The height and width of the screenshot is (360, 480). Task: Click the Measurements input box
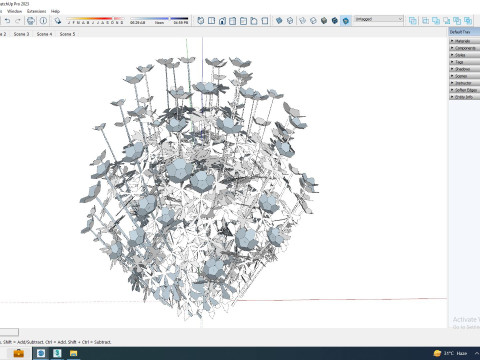point(9,332)
